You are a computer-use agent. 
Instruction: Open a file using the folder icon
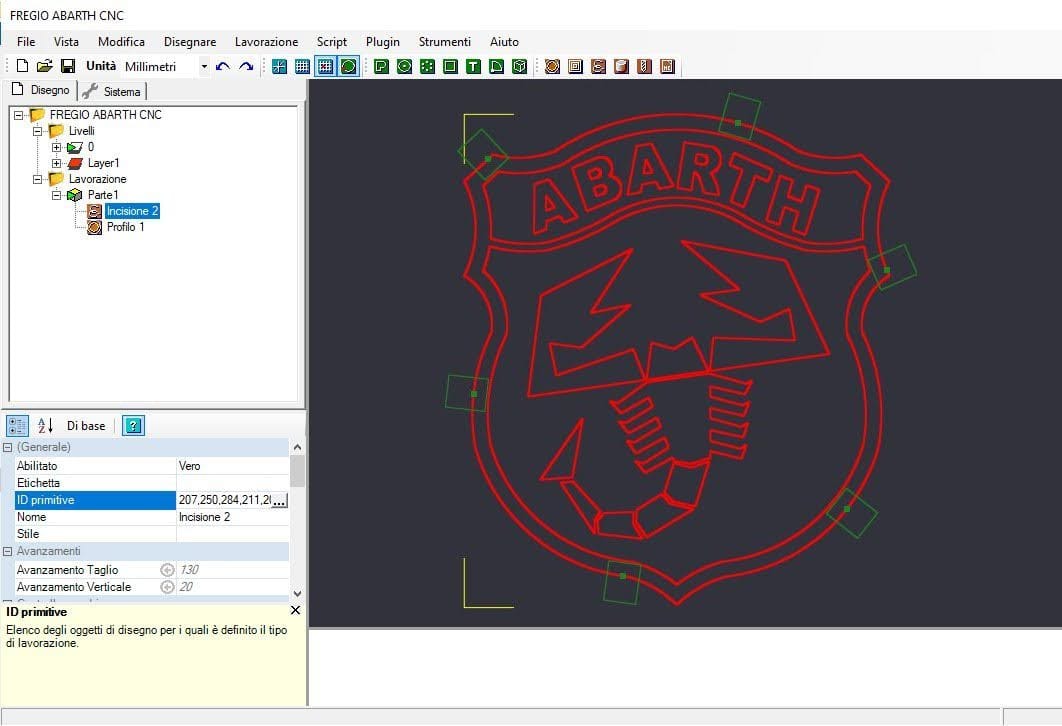coord(45,66)
